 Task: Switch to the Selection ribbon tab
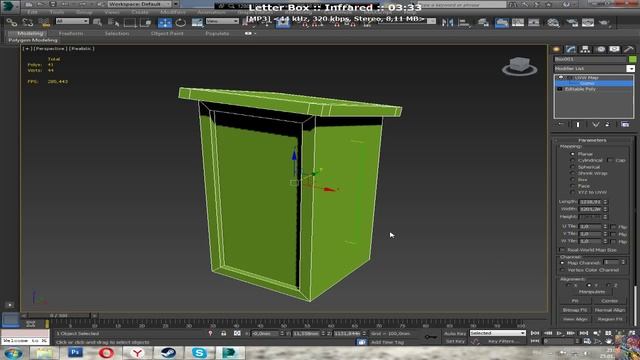(117, 33)
